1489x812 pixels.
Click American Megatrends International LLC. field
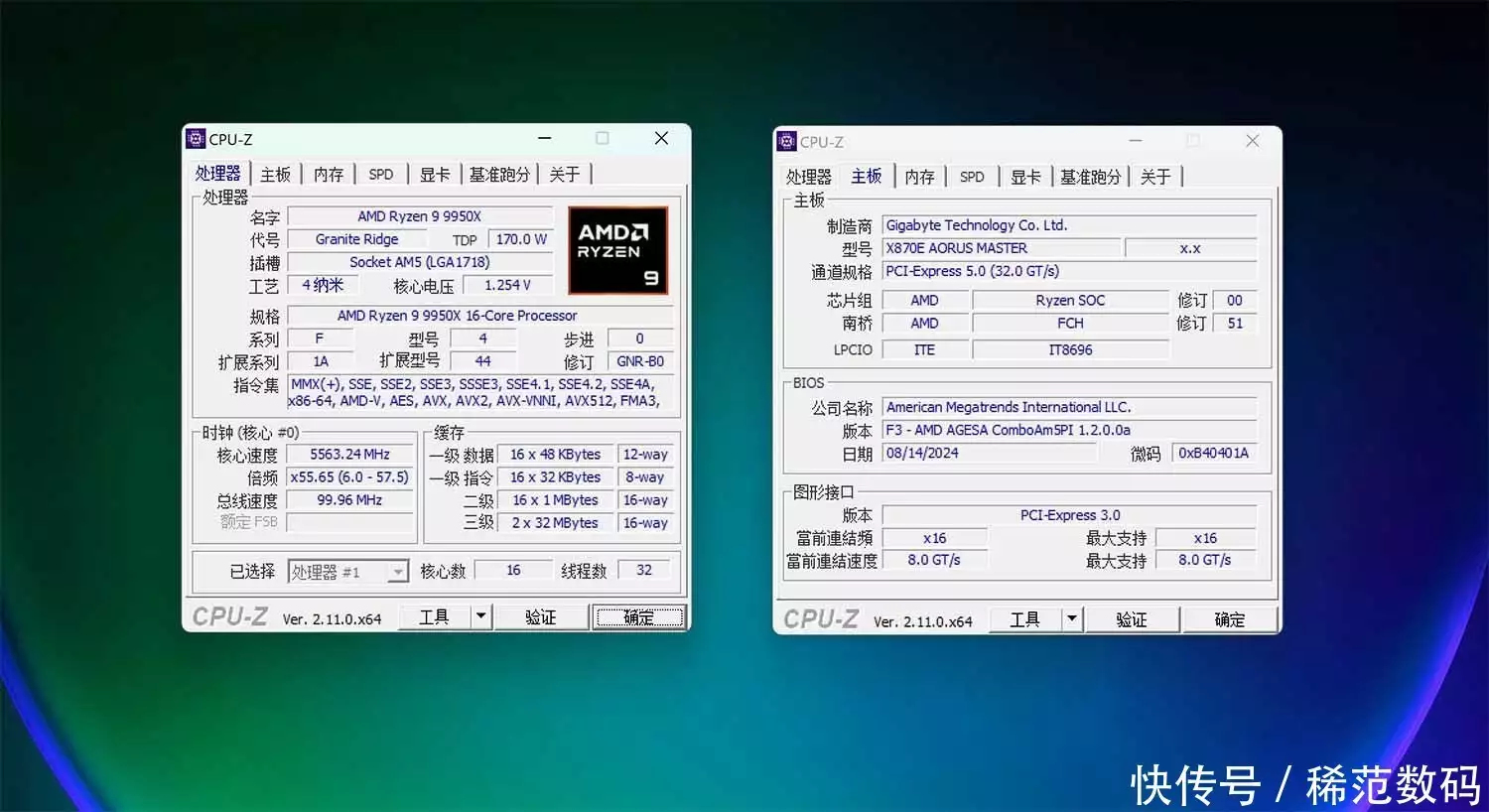(1069, 407)
